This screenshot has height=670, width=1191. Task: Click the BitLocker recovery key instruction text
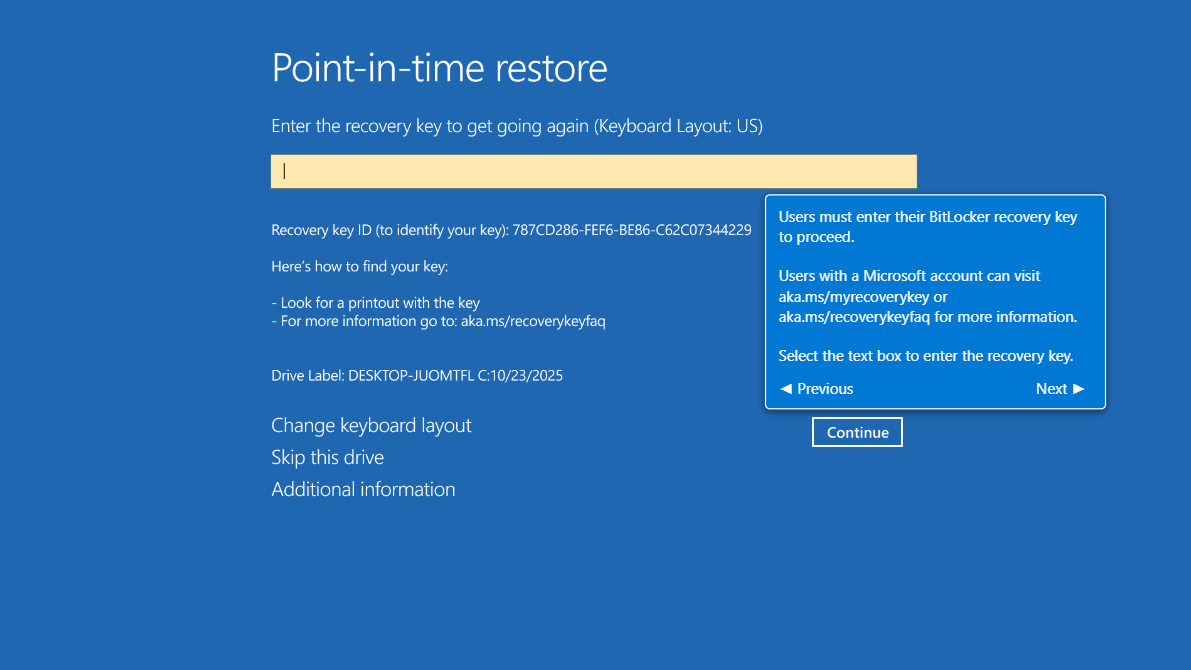[928, 226]
